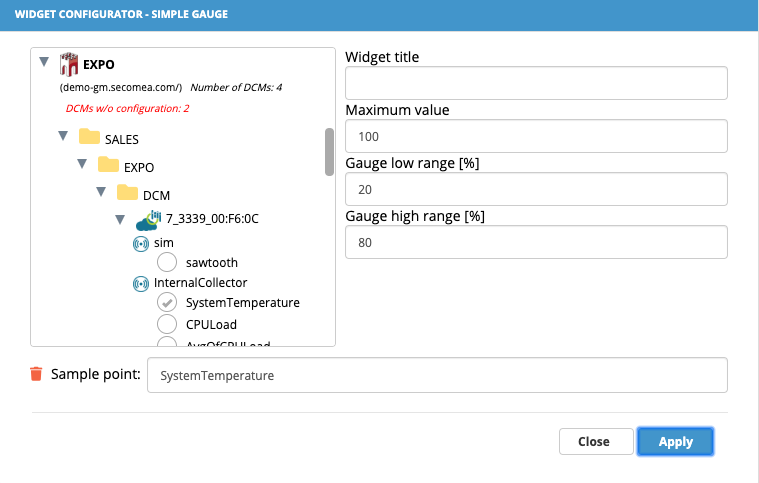This screenshot has height=483, width=759.
Task: Click the DCM folder label
Action: coord(156,196)
